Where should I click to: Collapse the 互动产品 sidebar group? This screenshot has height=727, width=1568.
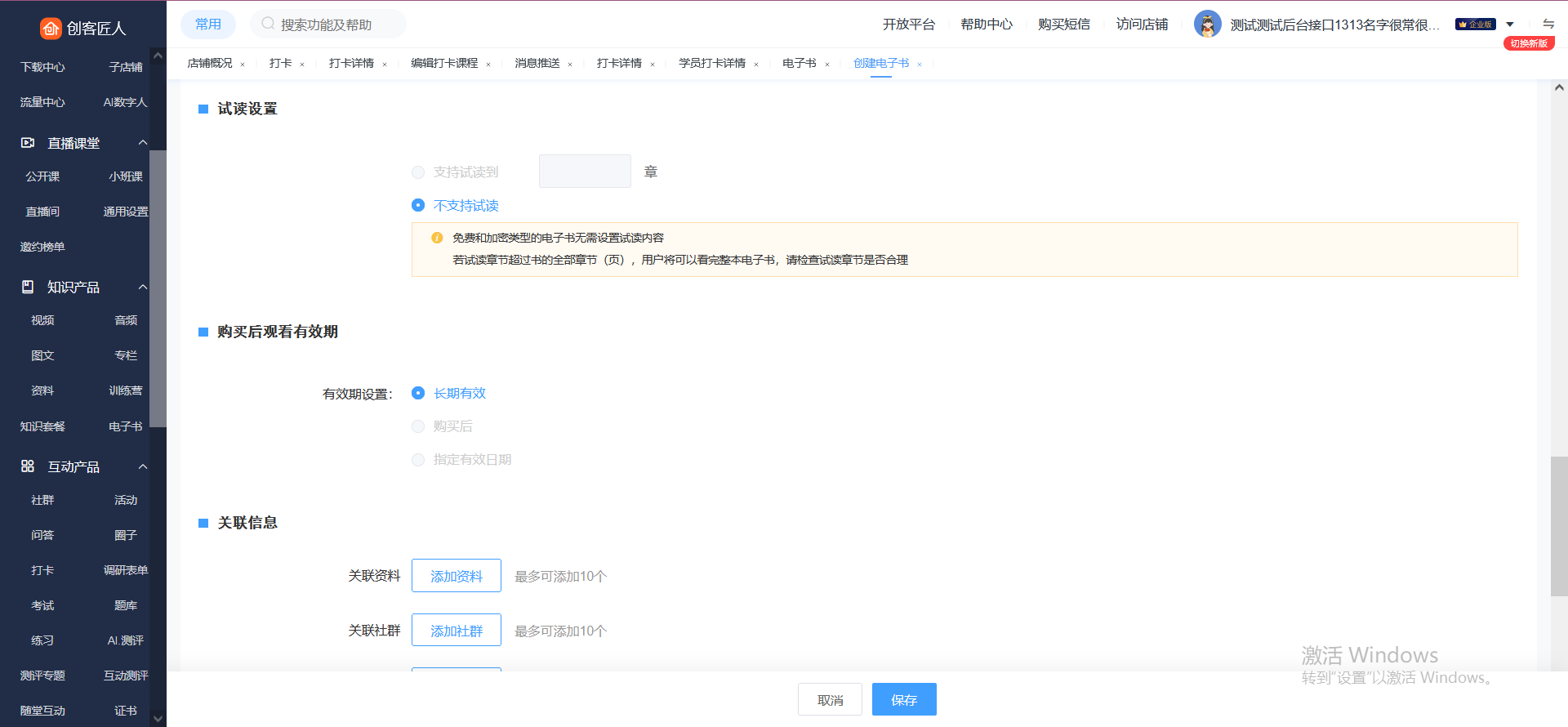143,466
